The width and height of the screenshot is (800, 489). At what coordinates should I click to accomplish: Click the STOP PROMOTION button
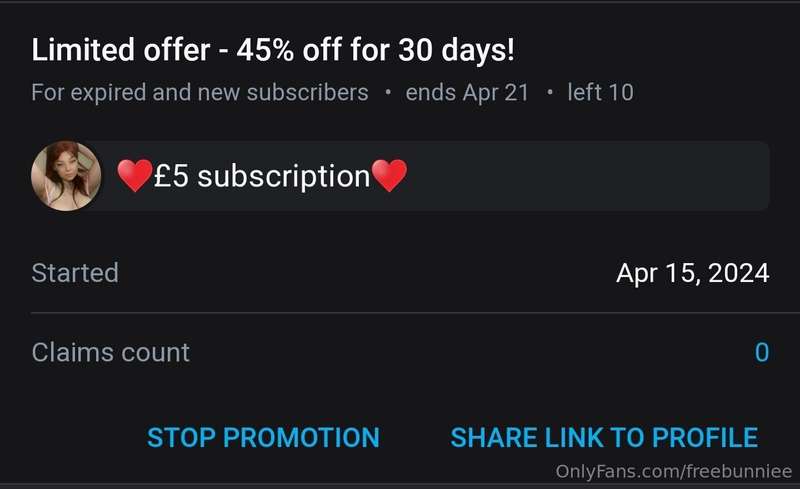[263, 437]
